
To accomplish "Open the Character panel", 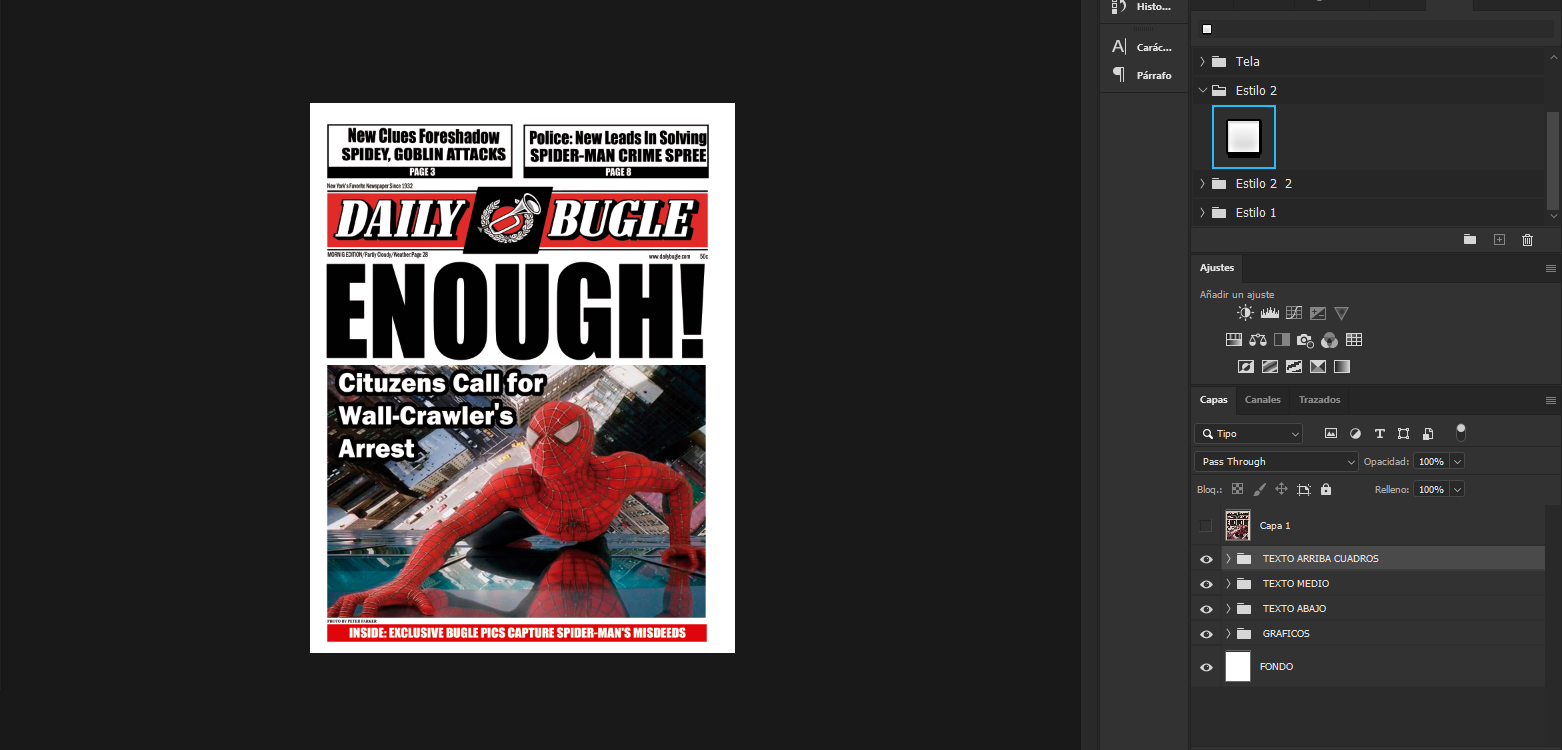I will point(1141,47).
